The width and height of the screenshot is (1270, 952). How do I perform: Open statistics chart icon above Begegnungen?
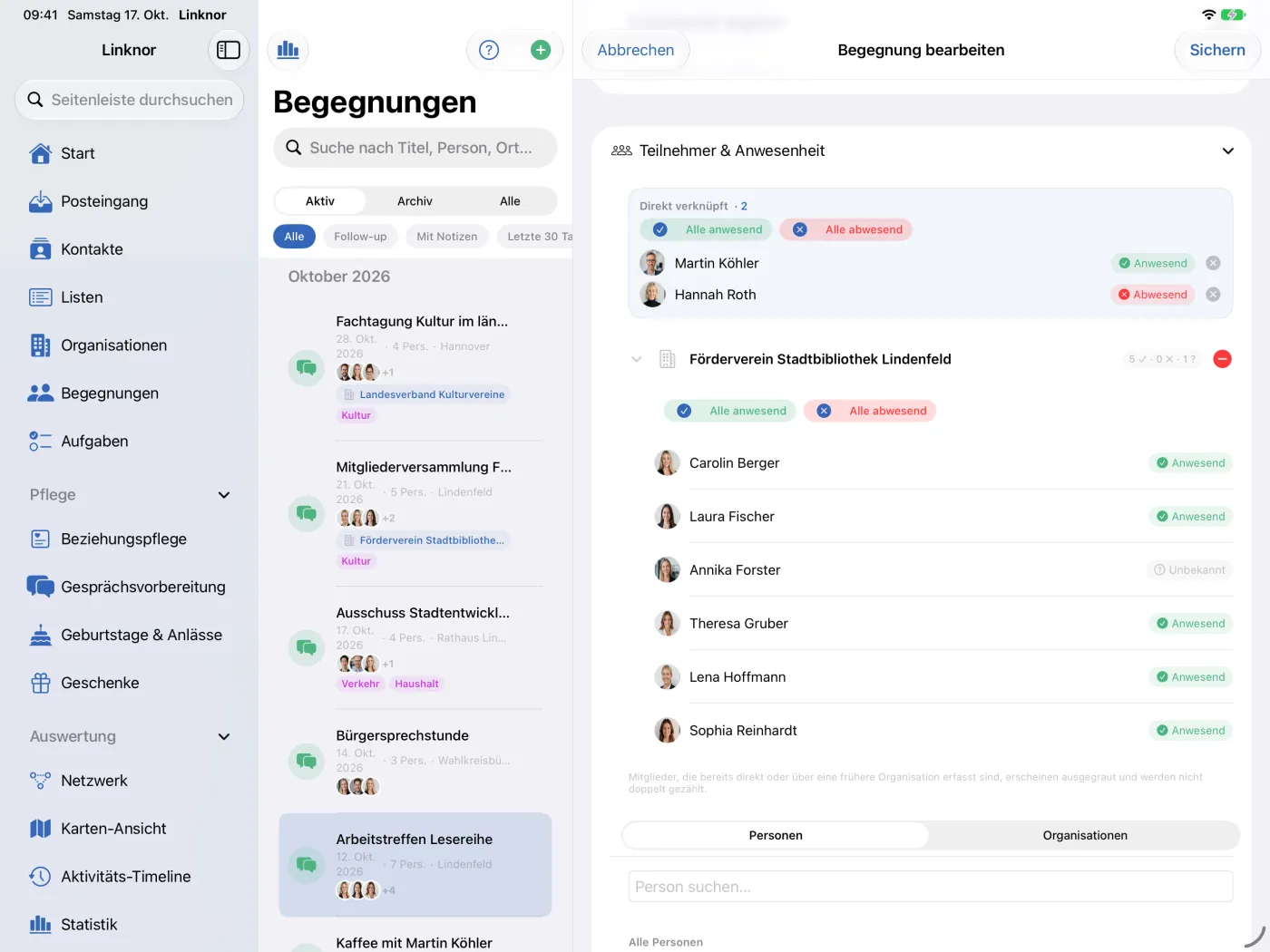point(288,50)
